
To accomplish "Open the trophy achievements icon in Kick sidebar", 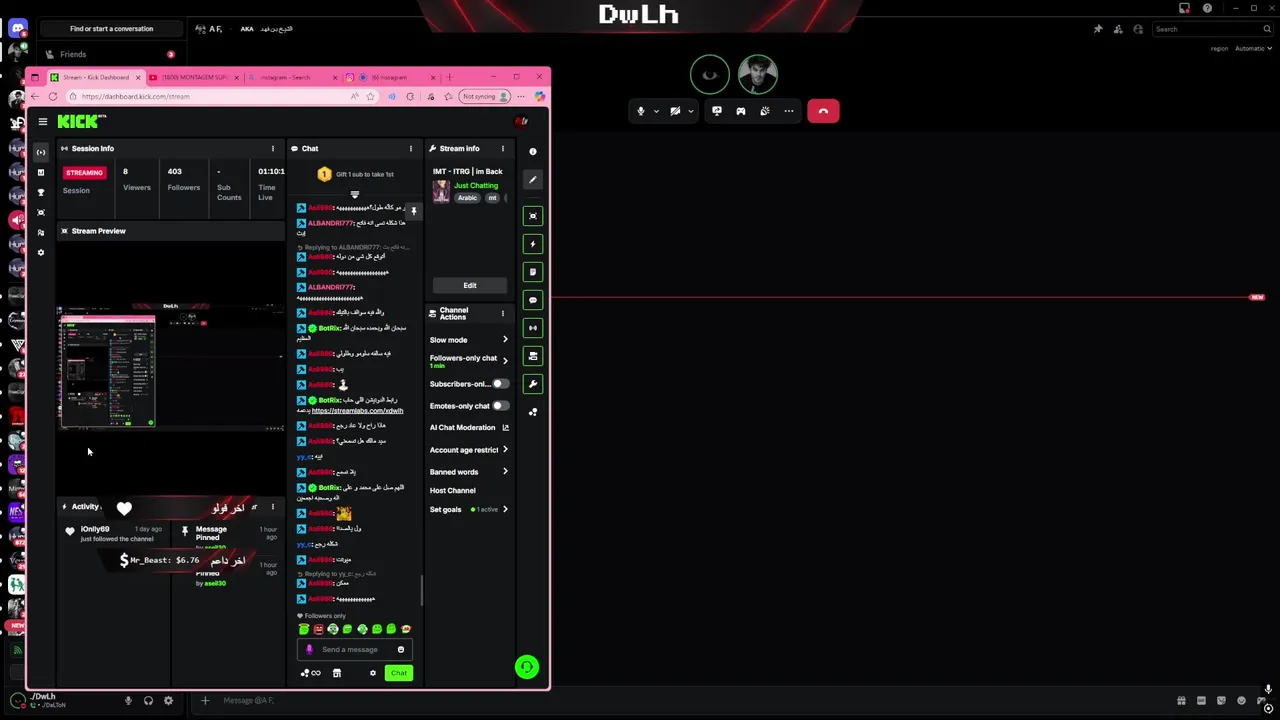I will [x=41, y=192].
